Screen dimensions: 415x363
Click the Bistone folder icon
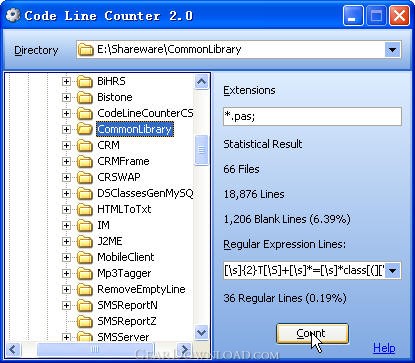point(85,97)
